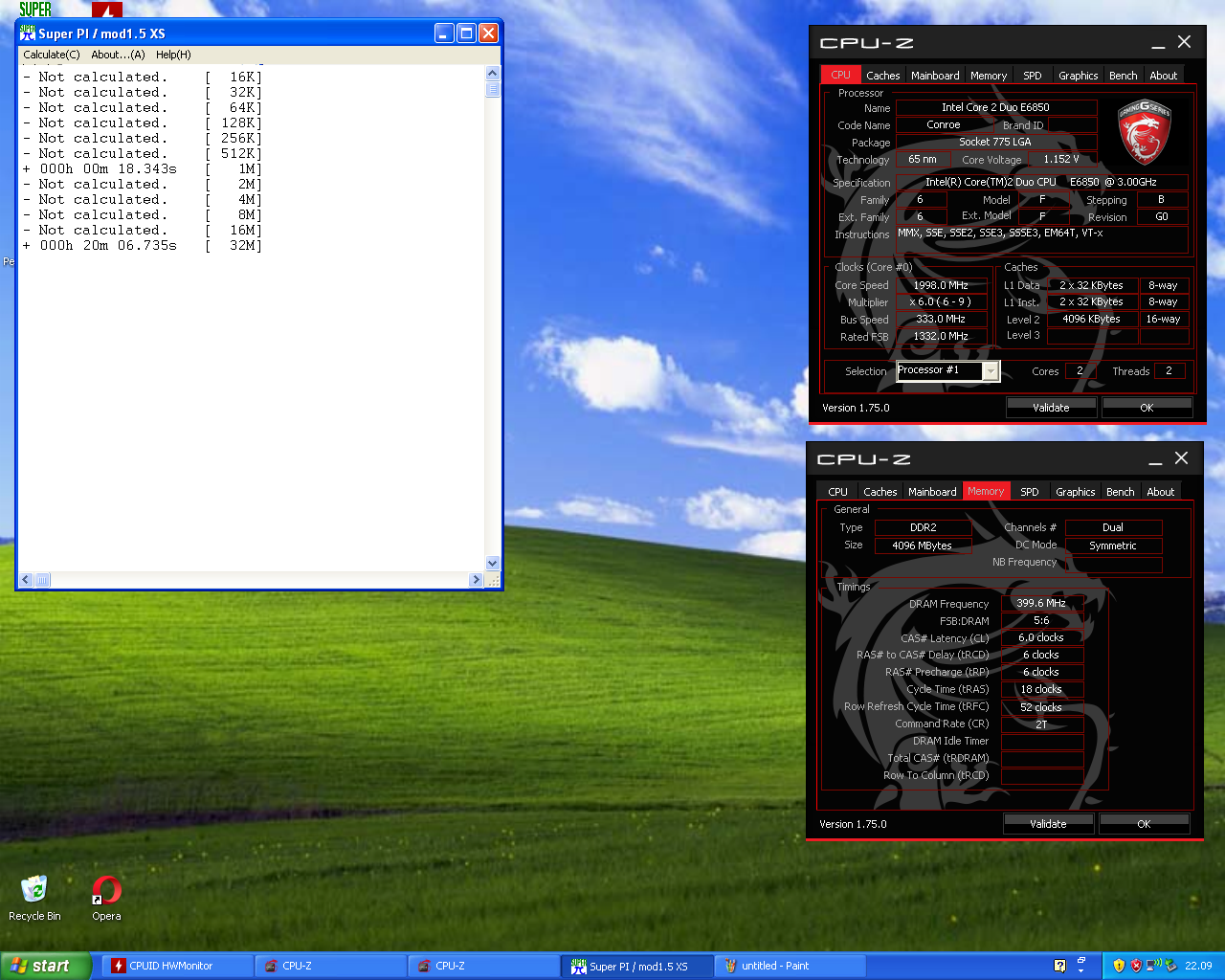Click Validate in the lower CPU-Z window
The width and height of the screenshot is (1225, 980).
click(x=1048, y=824)
